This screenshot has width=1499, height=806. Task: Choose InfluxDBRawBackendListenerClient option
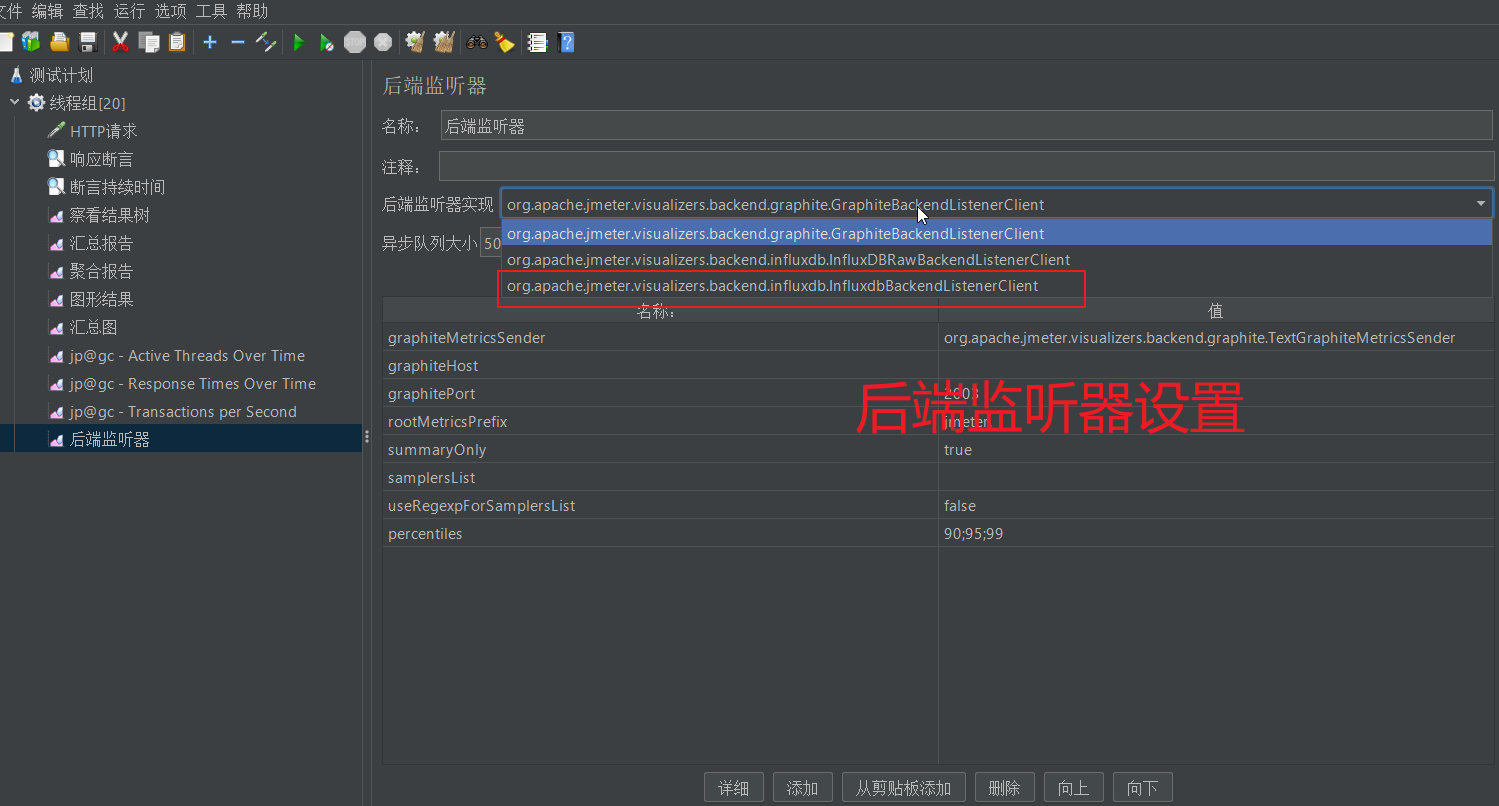coord(996,259)
